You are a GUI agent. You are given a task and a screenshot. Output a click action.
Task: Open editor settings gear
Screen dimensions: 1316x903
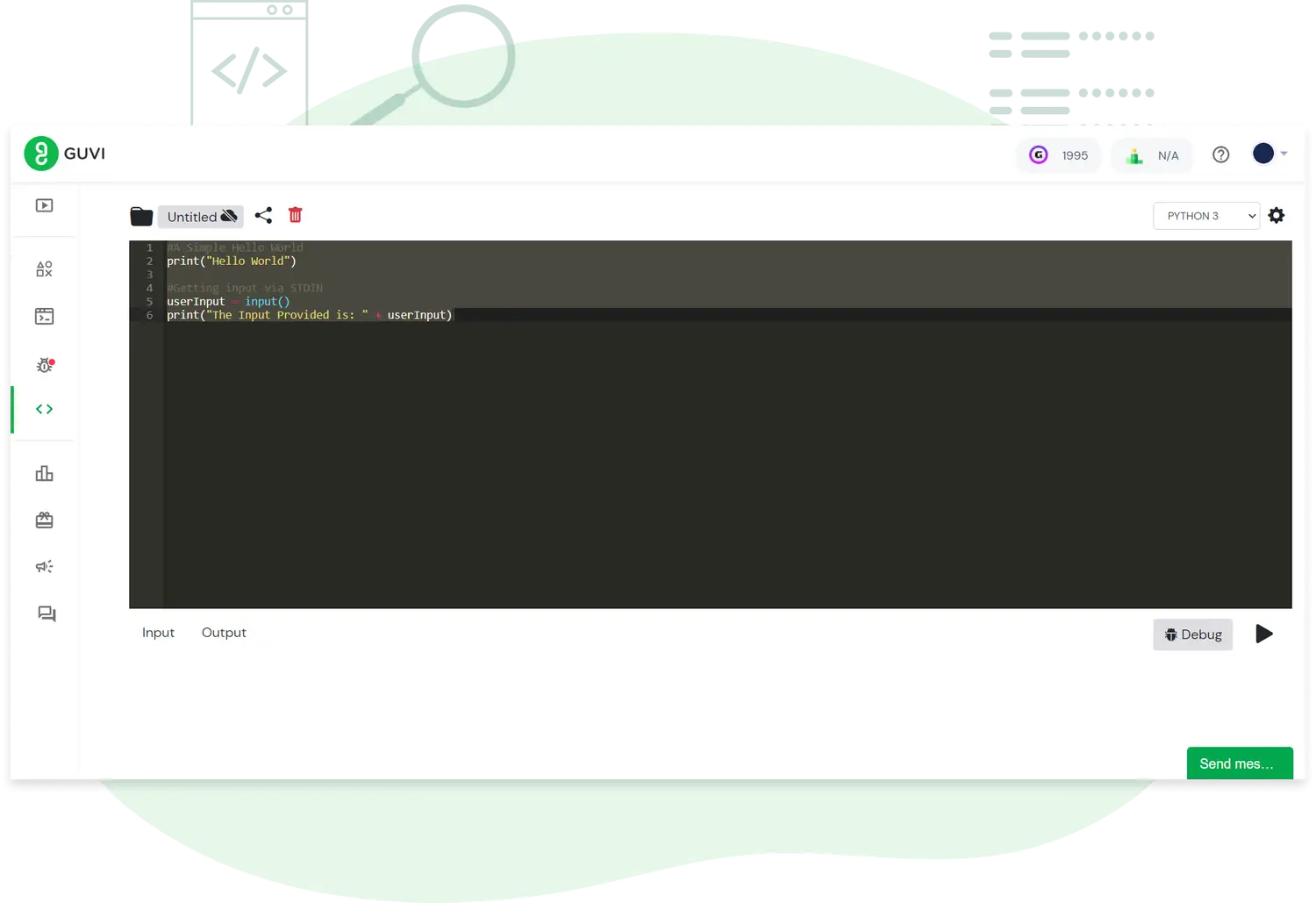tap(1277, 216)
